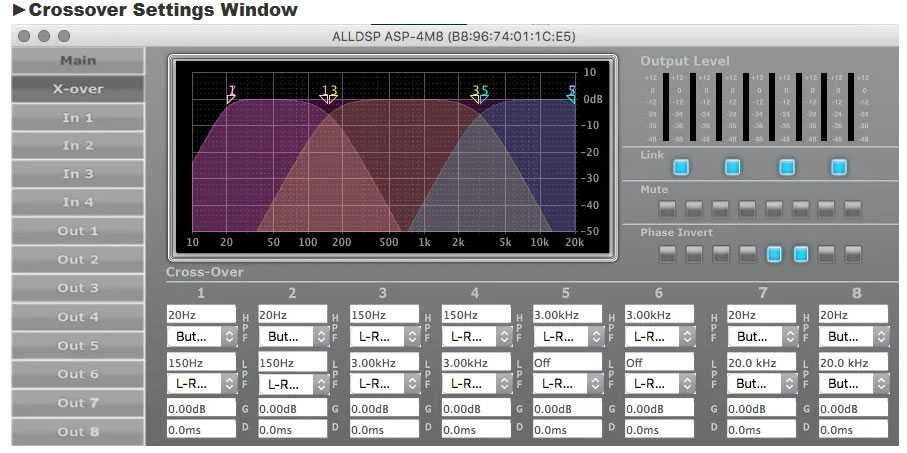This screenshot has height=453, width=907.
Task: Enable phase invert on channel 4
Action: 747,254
